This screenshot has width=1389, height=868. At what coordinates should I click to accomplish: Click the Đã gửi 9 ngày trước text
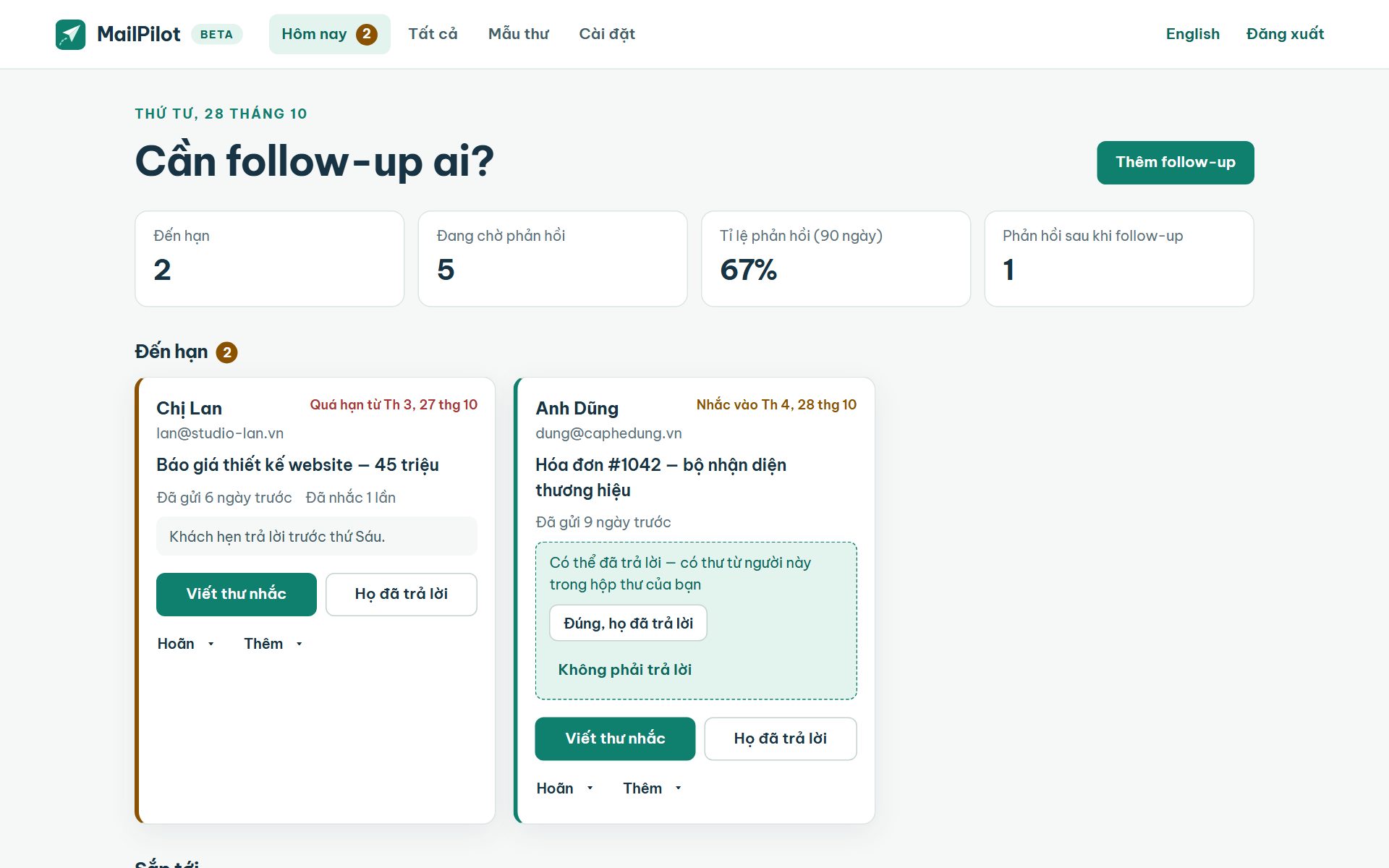[x=603, y=522]
